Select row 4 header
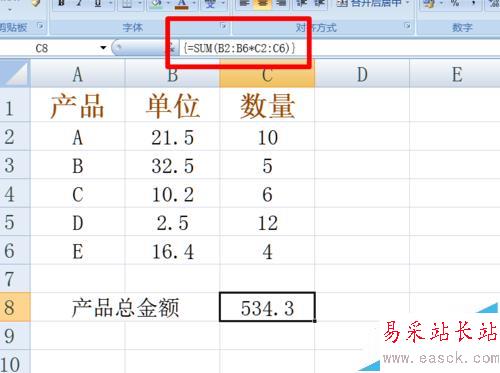Viewport: 500px width, 373px height. pyautogui.click(x=15, y=193)
